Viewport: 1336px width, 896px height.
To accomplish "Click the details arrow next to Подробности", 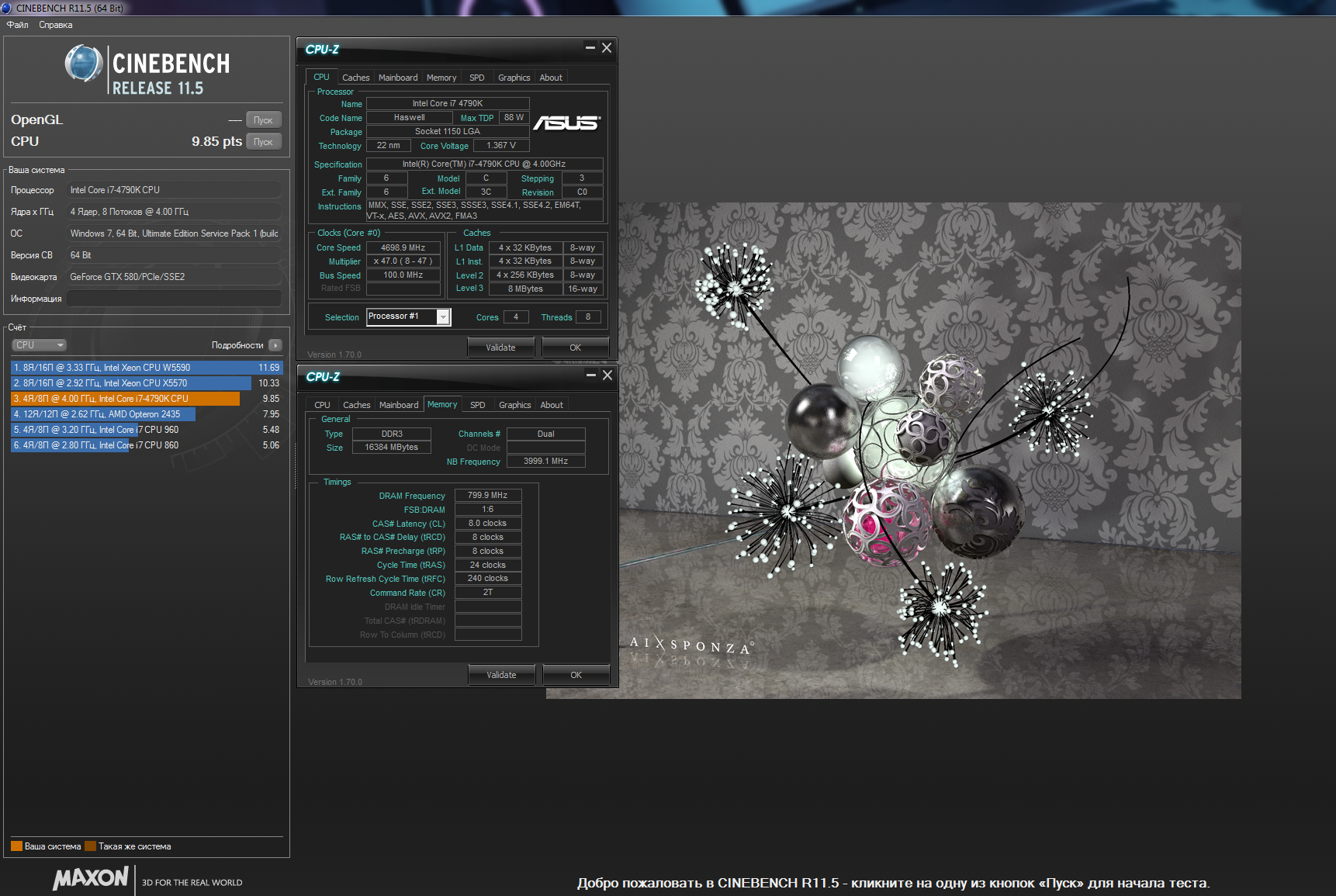I will pos(275,345).
